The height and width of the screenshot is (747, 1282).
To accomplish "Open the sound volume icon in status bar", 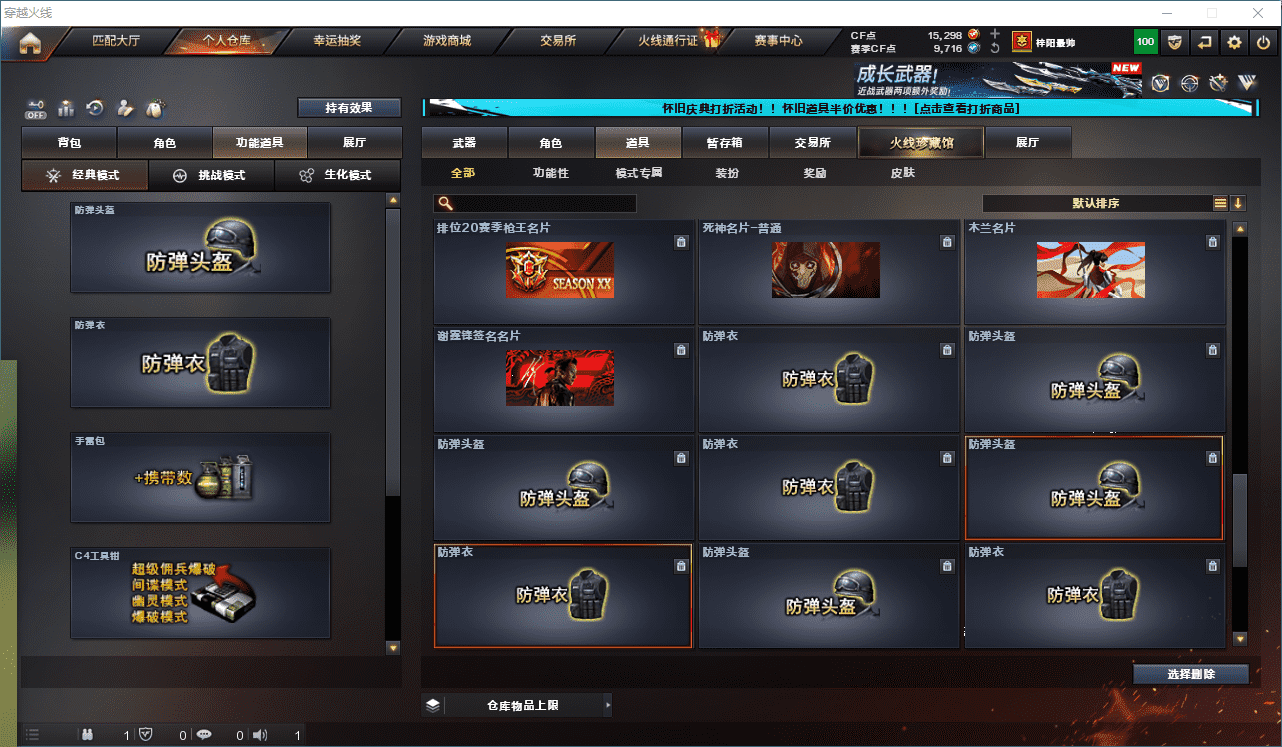I will click(x=260, y=735).
